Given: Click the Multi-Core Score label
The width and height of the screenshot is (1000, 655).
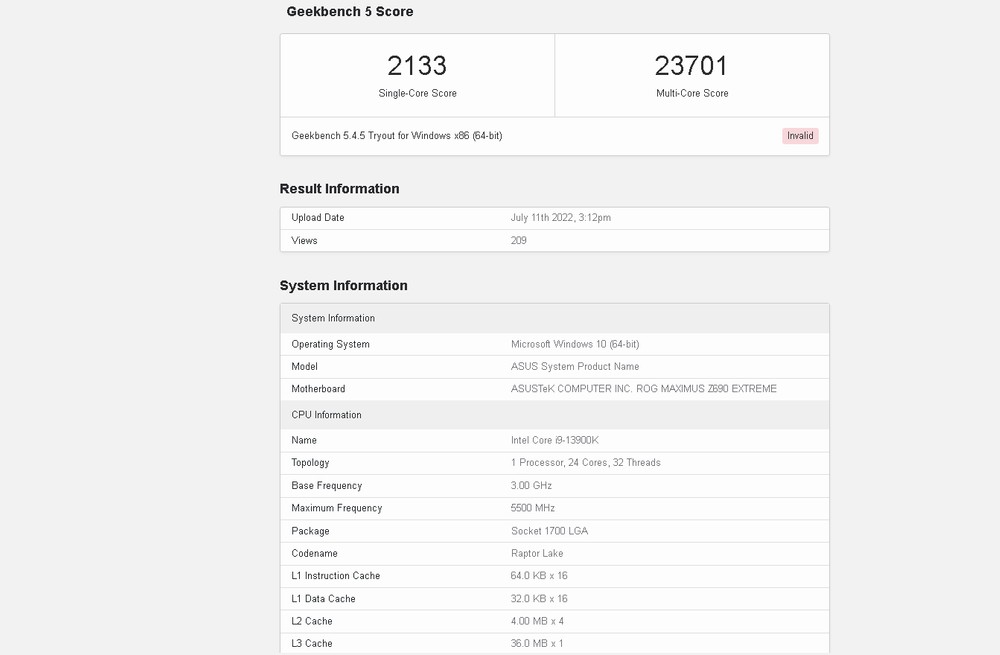Looking at the screenshot, I should pos(692,93).
